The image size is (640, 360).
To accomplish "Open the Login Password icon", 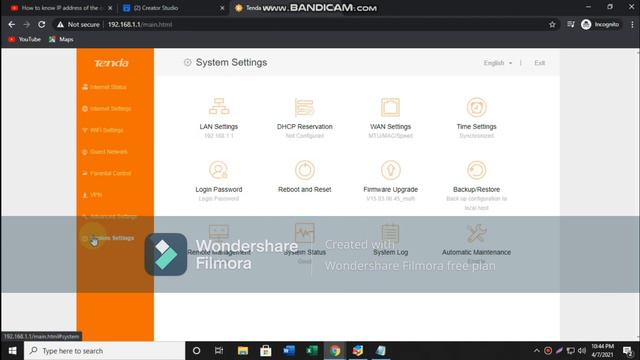I will [x=219, y=170].
